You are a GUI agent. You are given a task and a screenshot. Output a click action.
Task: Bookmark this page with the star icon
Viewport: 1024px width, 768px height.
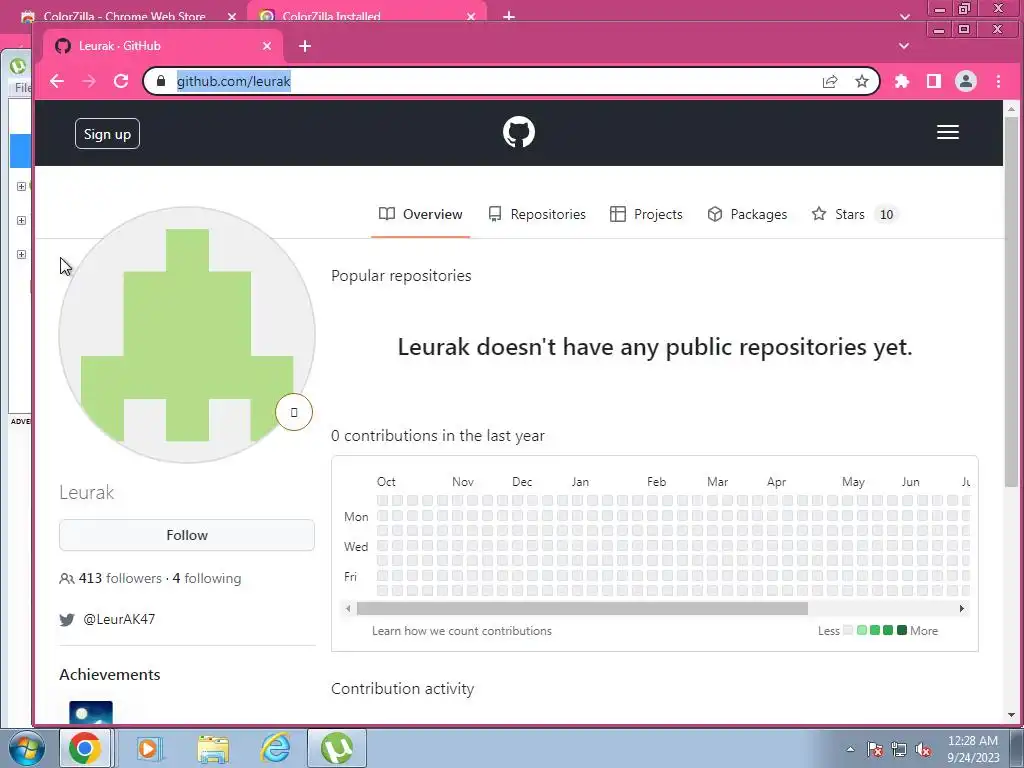point(862,81)
